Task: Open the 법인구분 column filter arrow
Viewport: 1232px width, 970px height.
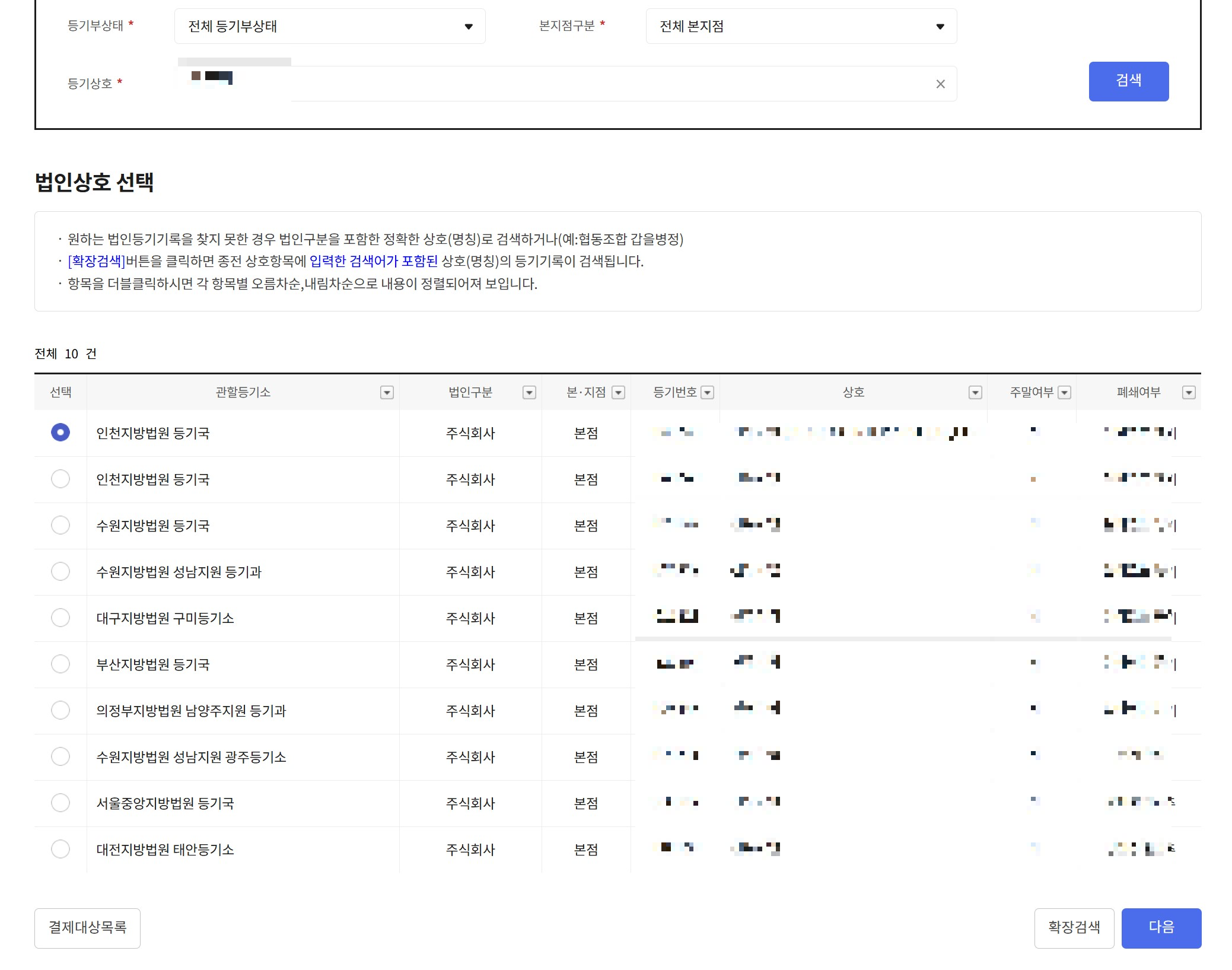Action: point(529,392)
